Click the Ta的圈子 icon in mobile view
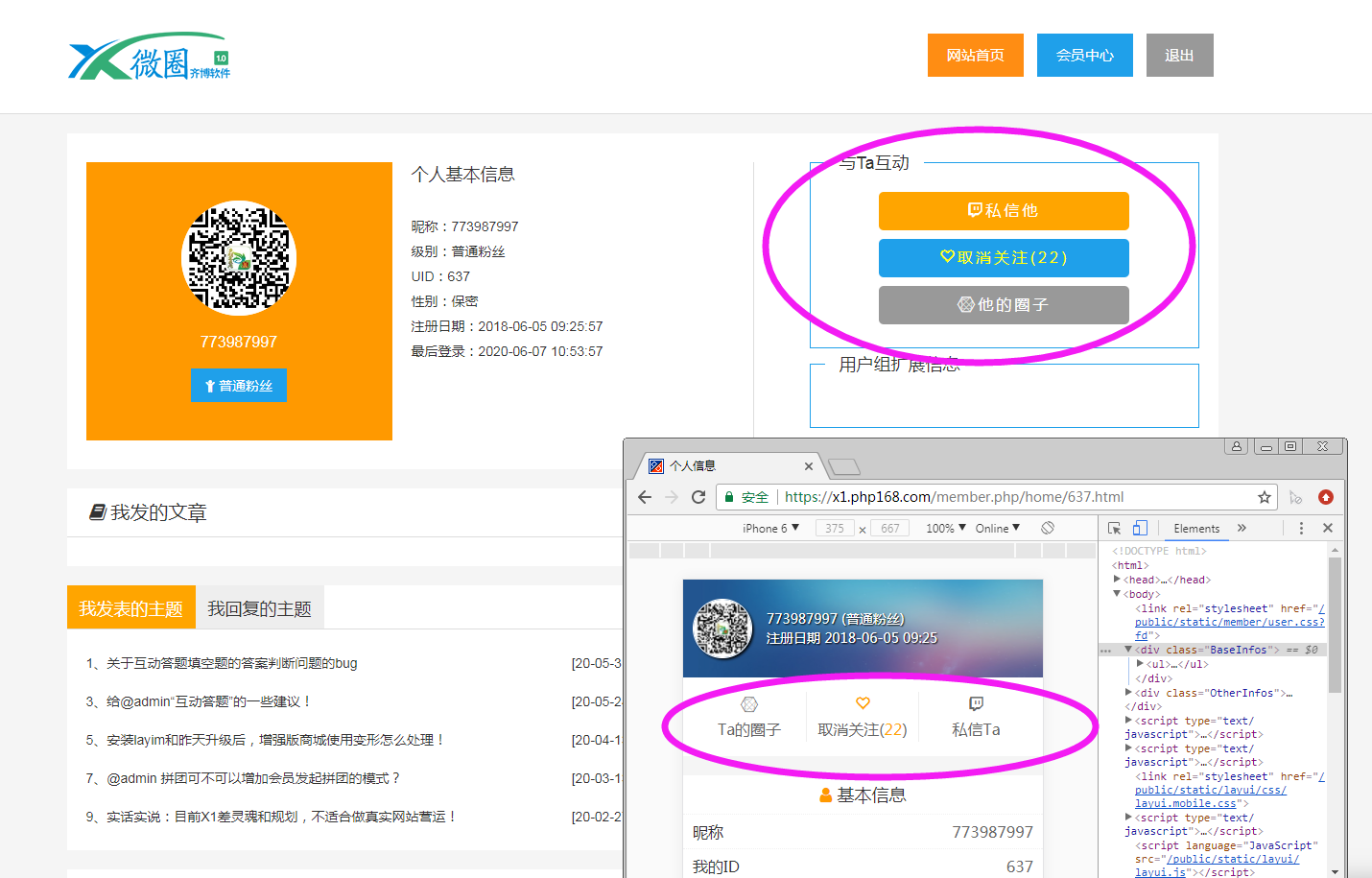The image size is (1372, 878). click(749, 705)
